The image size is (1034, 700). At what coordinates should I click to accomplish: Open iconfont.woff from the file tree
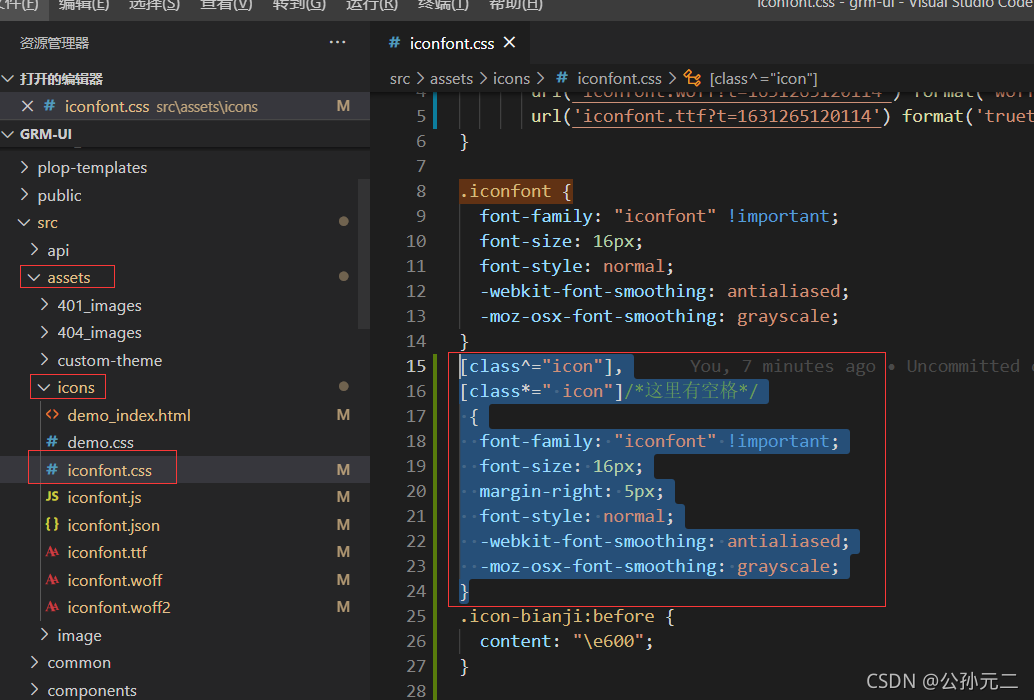click(115, 580)
